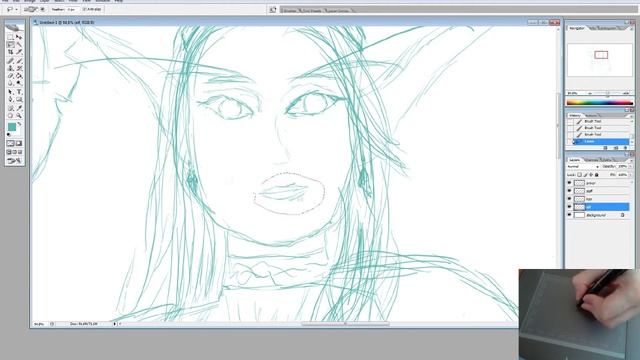Select the Zoom tool in toolbox

(x=19, y=116)
